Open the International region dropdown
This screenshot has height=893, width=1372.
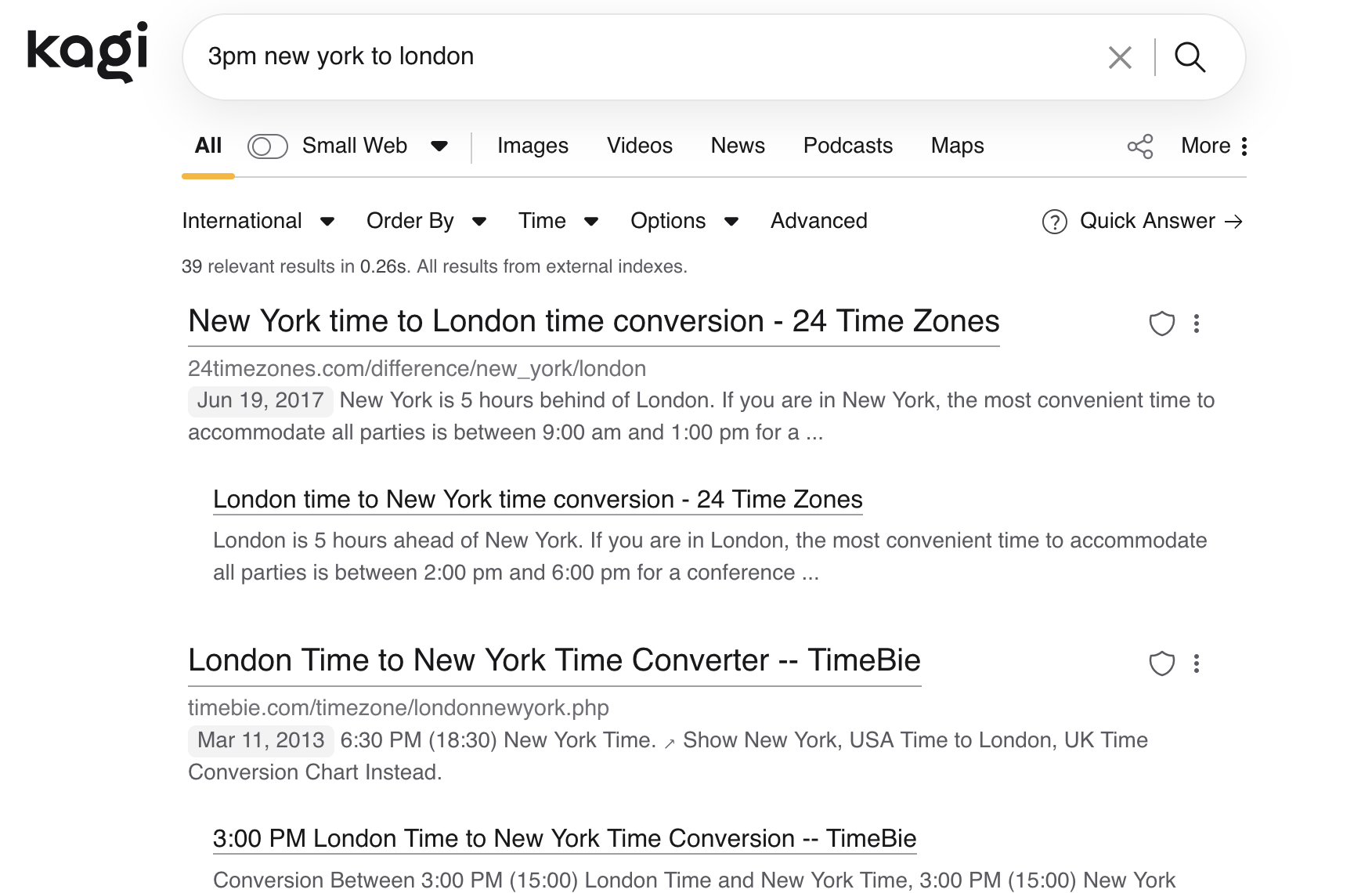[258, 221]
